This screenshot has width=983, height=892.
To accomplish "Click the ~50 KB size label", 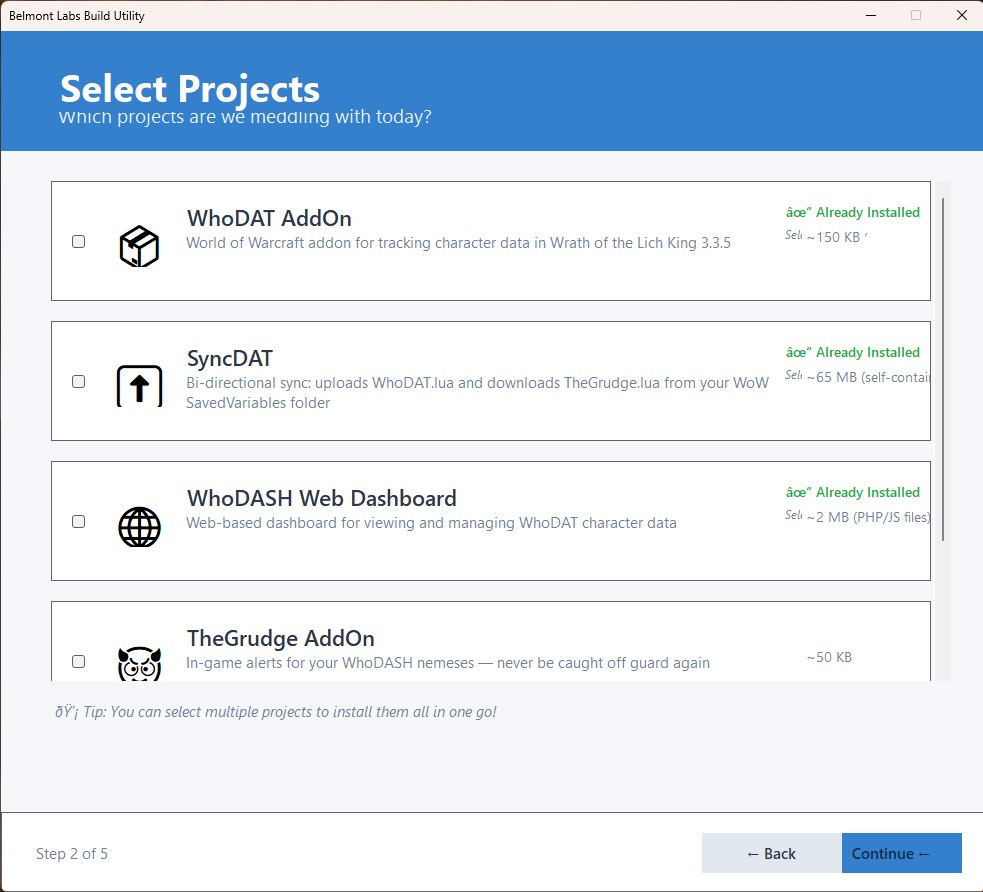I will click(x=829, y=657).
